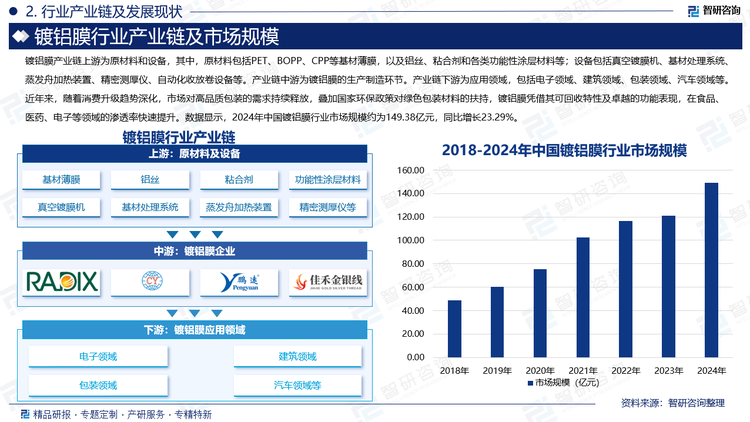
Task: Click the 镀铝膜行业产业链 diagram title
Action: (179, 138)
